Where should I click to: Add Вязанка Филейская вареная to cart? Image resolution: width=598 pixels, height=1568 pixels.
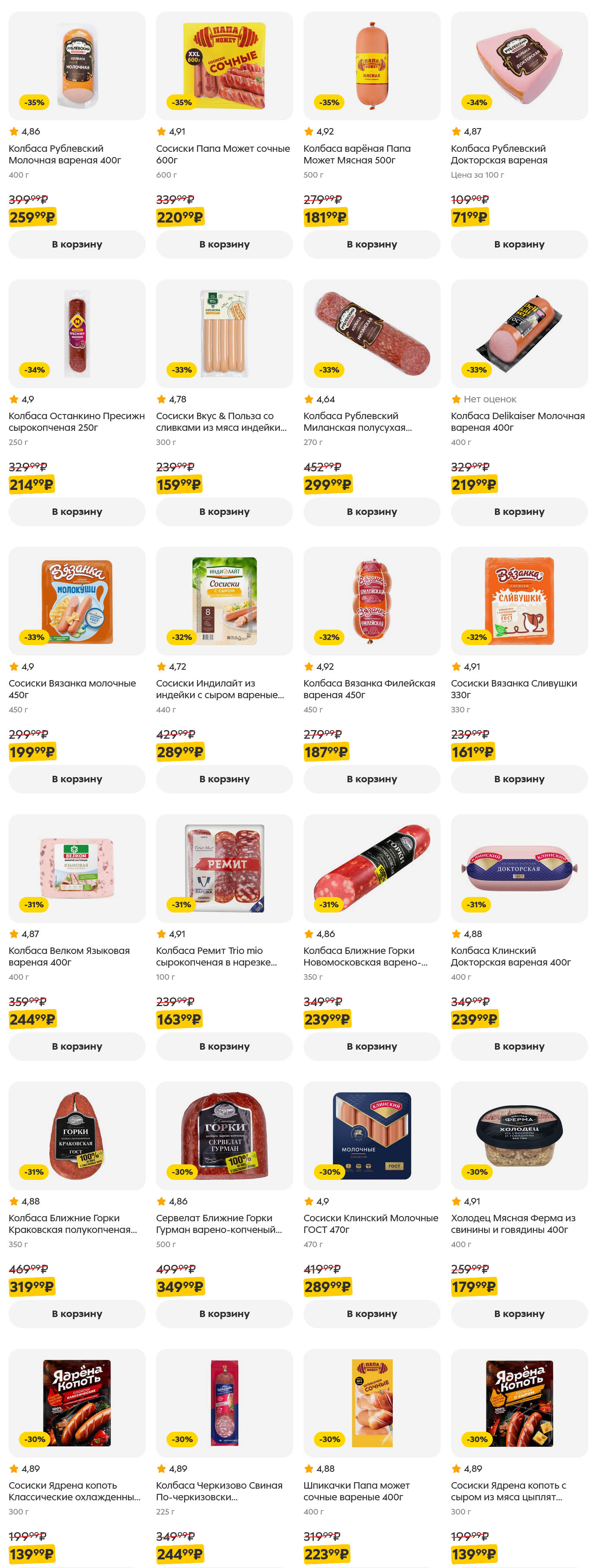pyautogui.click(x=371, y=778)
